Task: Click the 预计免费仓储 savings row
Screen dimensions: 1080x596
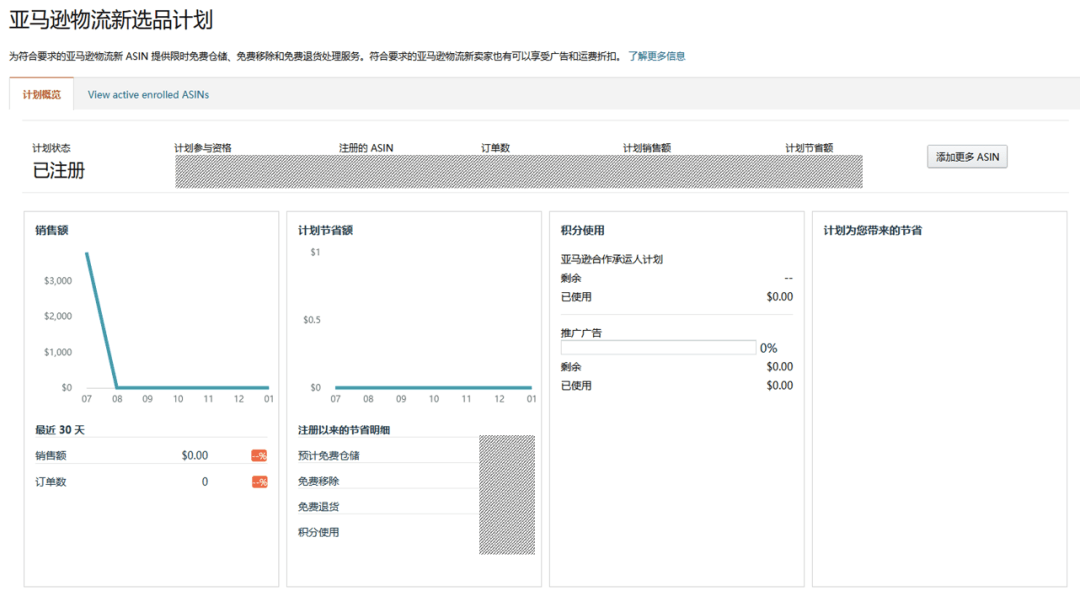Action: click(x=328, y=456)
